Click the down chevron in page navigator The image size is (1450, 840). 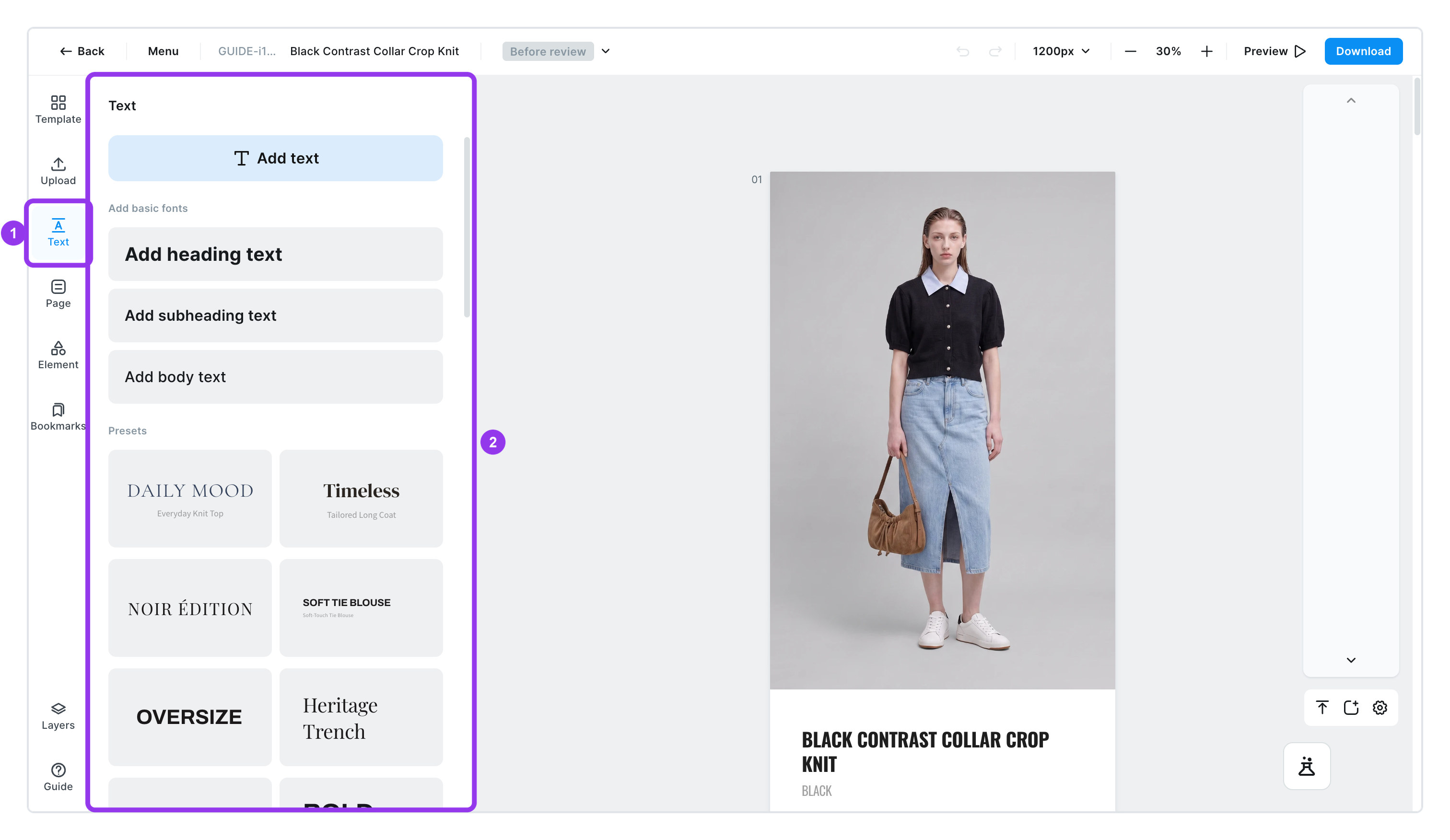click(x=1351, y=660)
